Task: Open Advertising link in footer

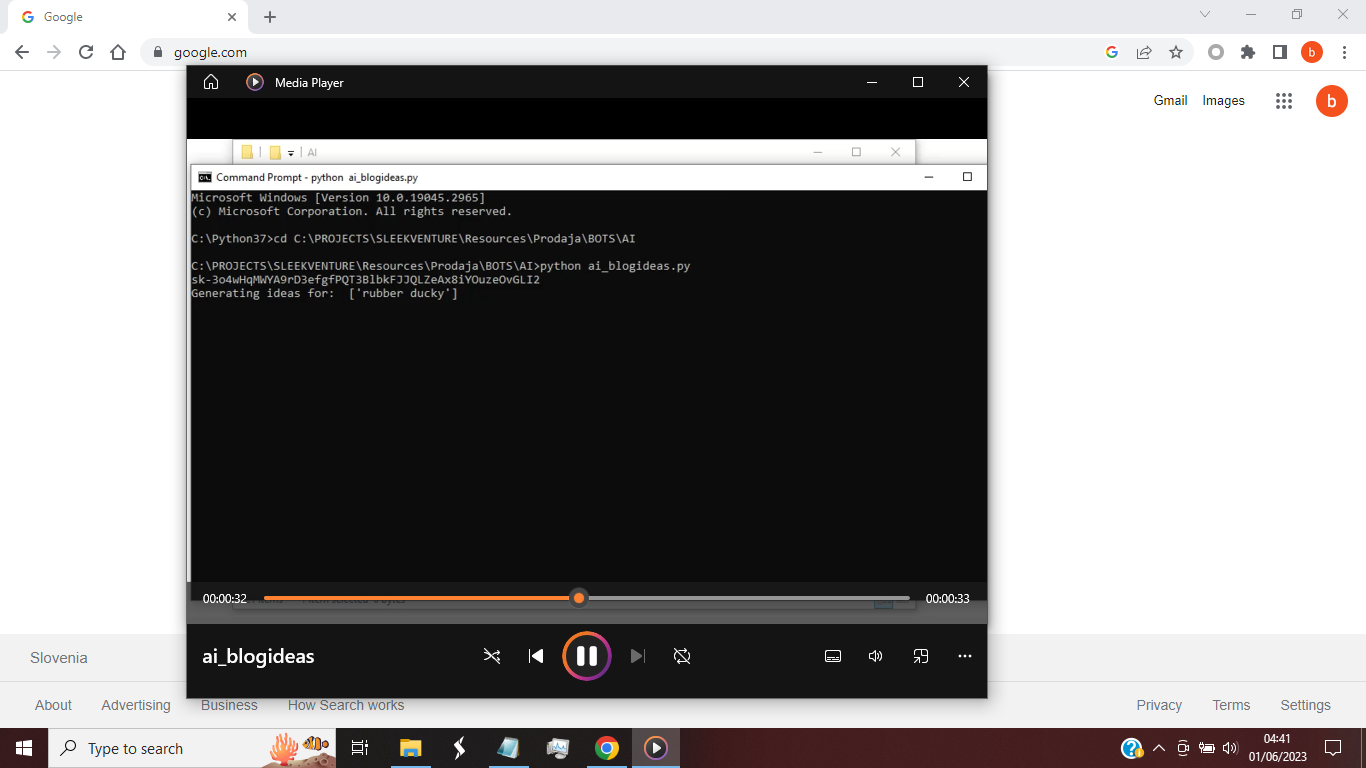Action: (x=136, y=705)
